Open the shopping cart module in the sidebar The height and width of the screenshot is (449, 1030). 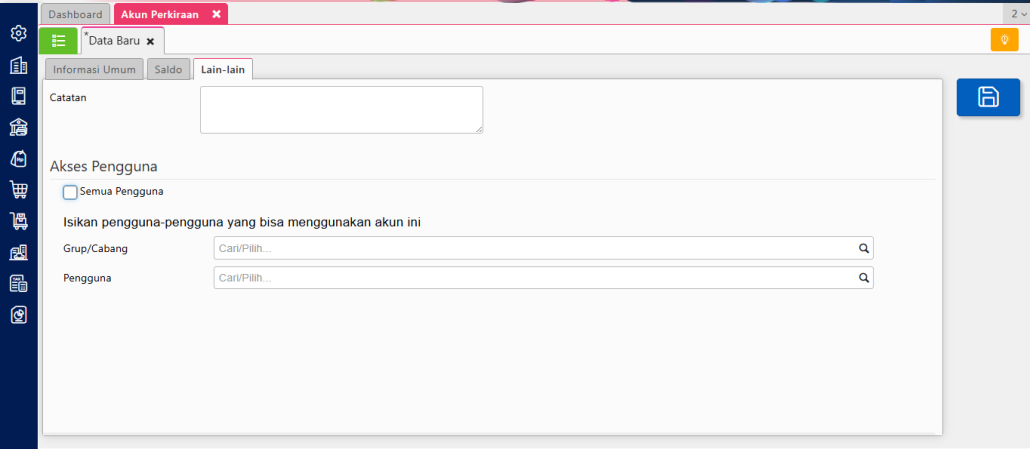click(18, 189)
